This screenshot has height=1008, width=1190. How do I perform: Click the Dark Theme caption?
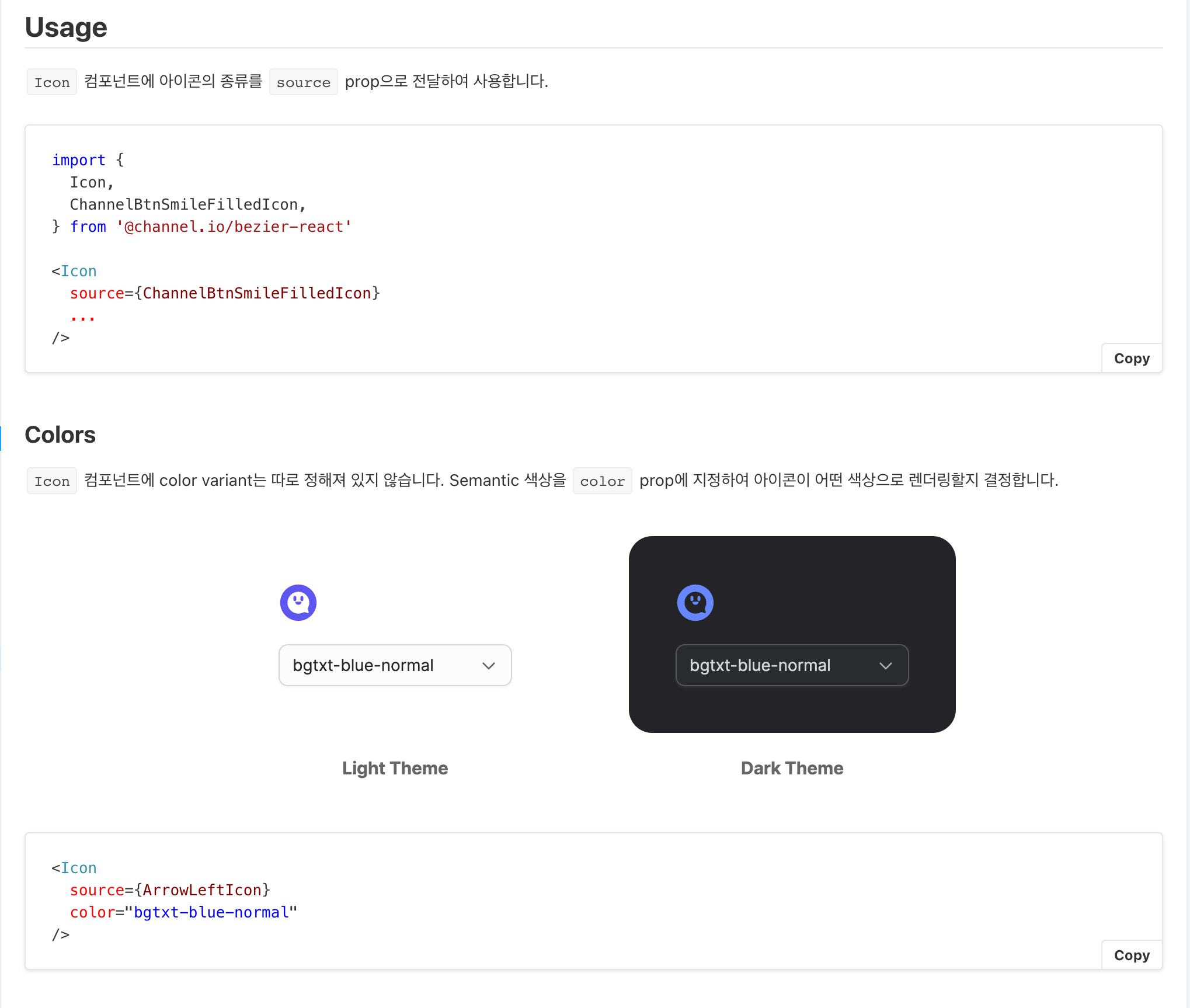pos(792,768)
